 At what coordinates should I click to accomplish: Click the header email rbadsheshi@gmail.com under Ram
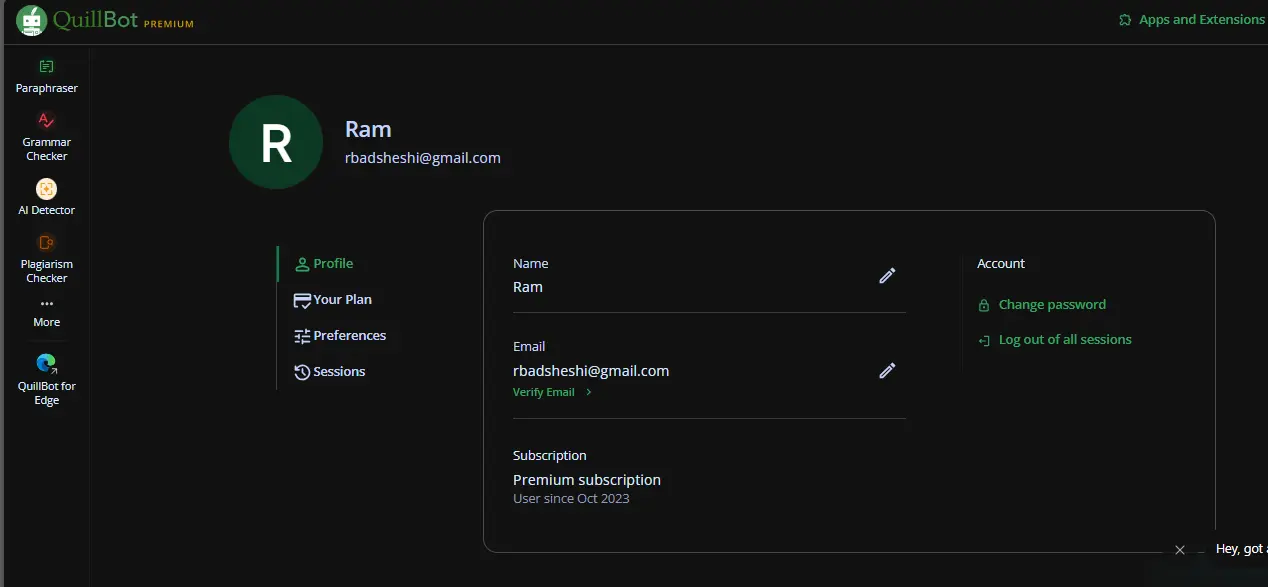click(x=423, y=158)
